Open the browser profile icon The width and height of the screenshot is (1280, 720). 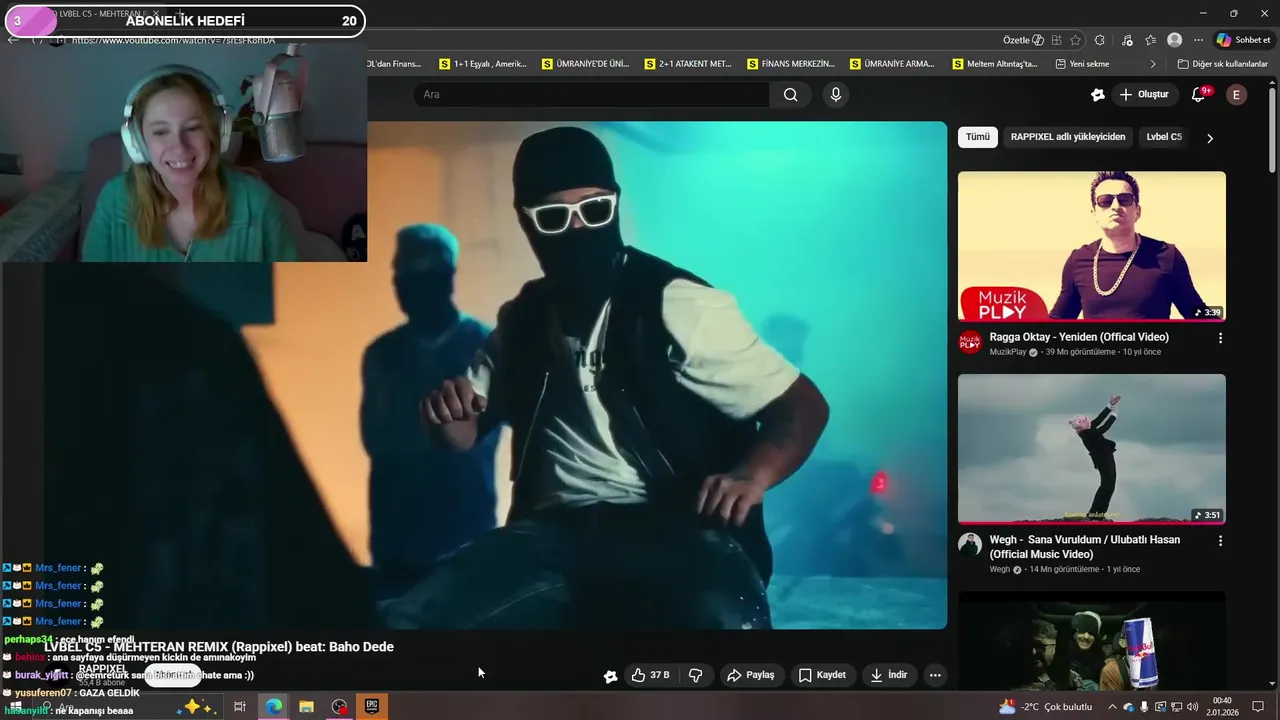tap(1175, 40)
